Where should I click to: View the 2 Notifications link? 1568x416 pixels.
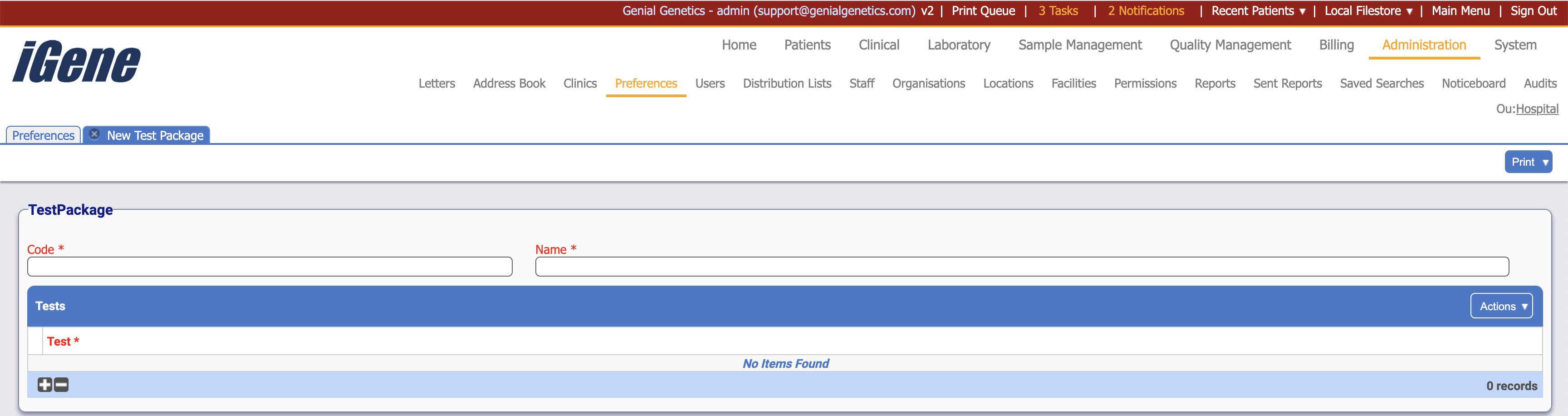[x=1146, y=11]
